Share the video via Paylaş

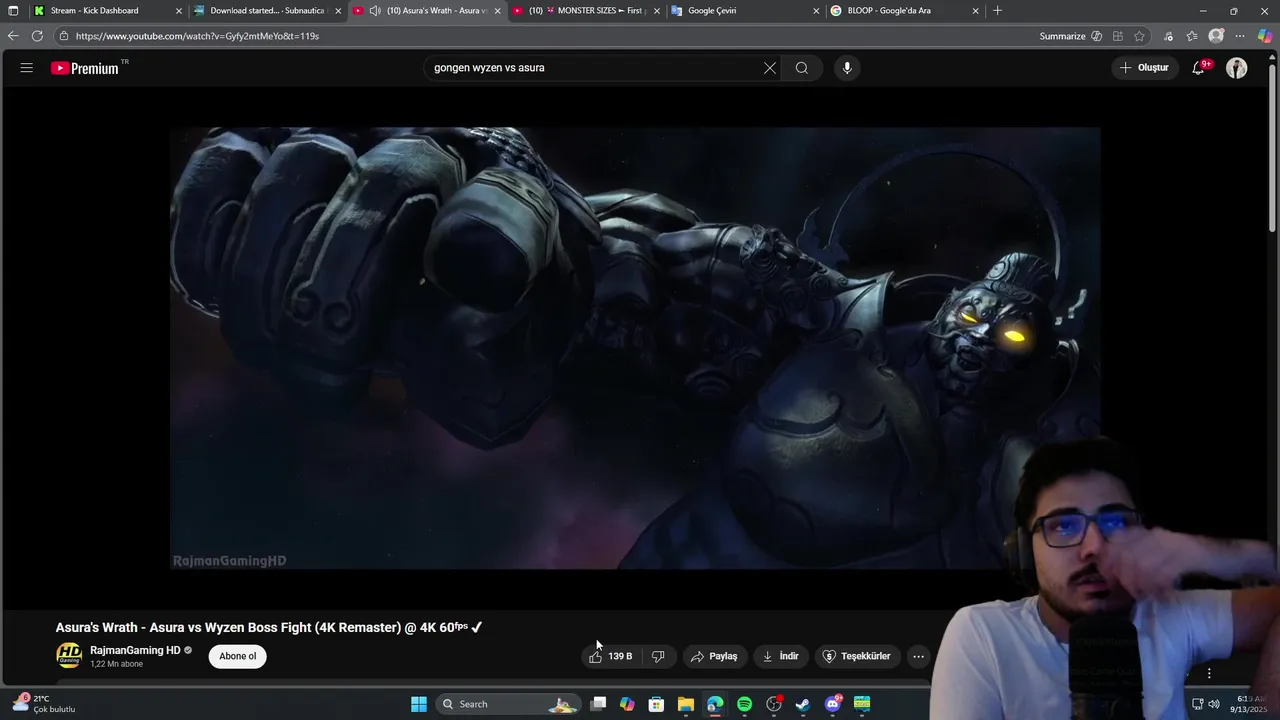(x=714, y=656)
